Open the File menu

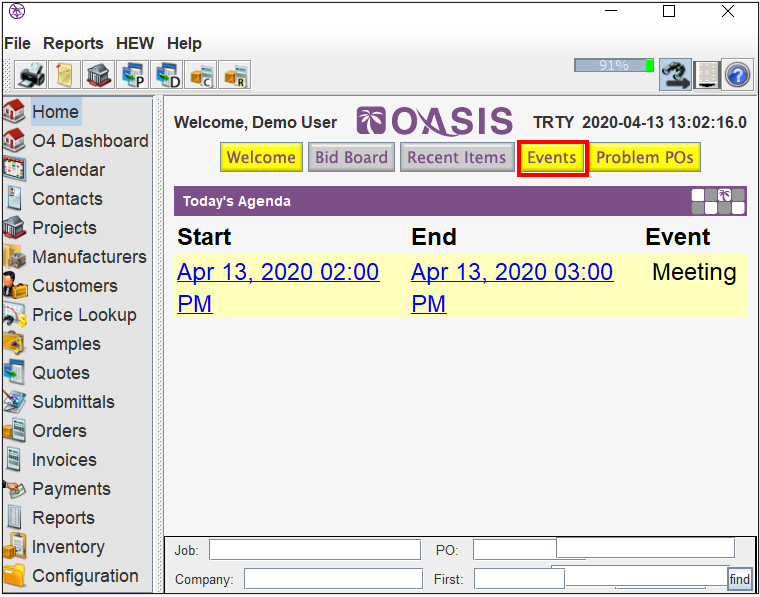(x=17, y=44)
